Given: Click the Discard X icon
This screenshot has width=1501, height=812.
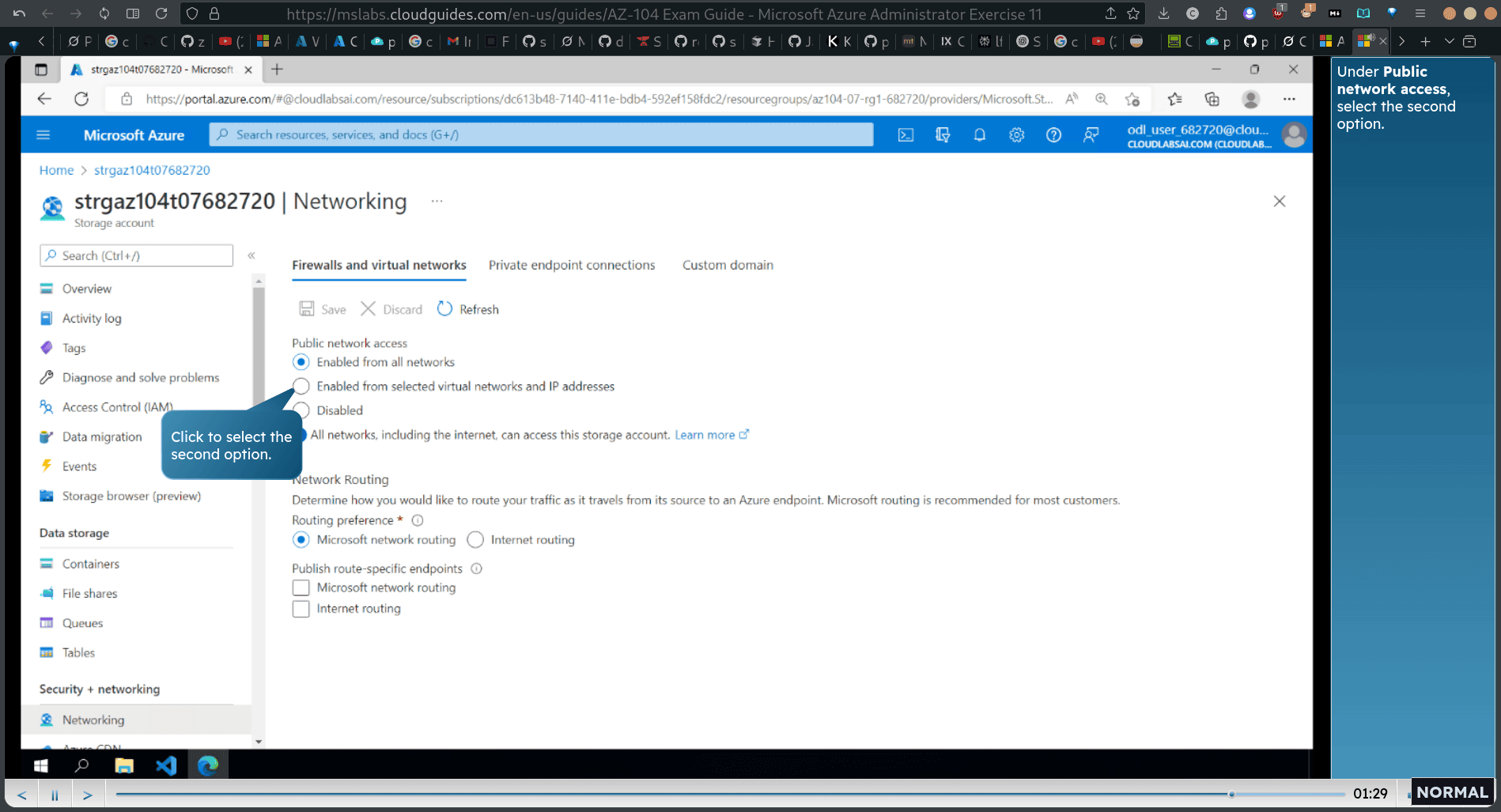Looking at the screenshot, I should (x=368, y=309).
